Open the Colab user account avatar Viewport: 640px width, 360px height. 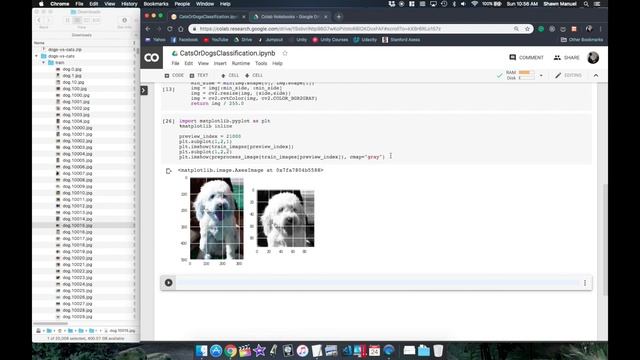click(593, 58)
